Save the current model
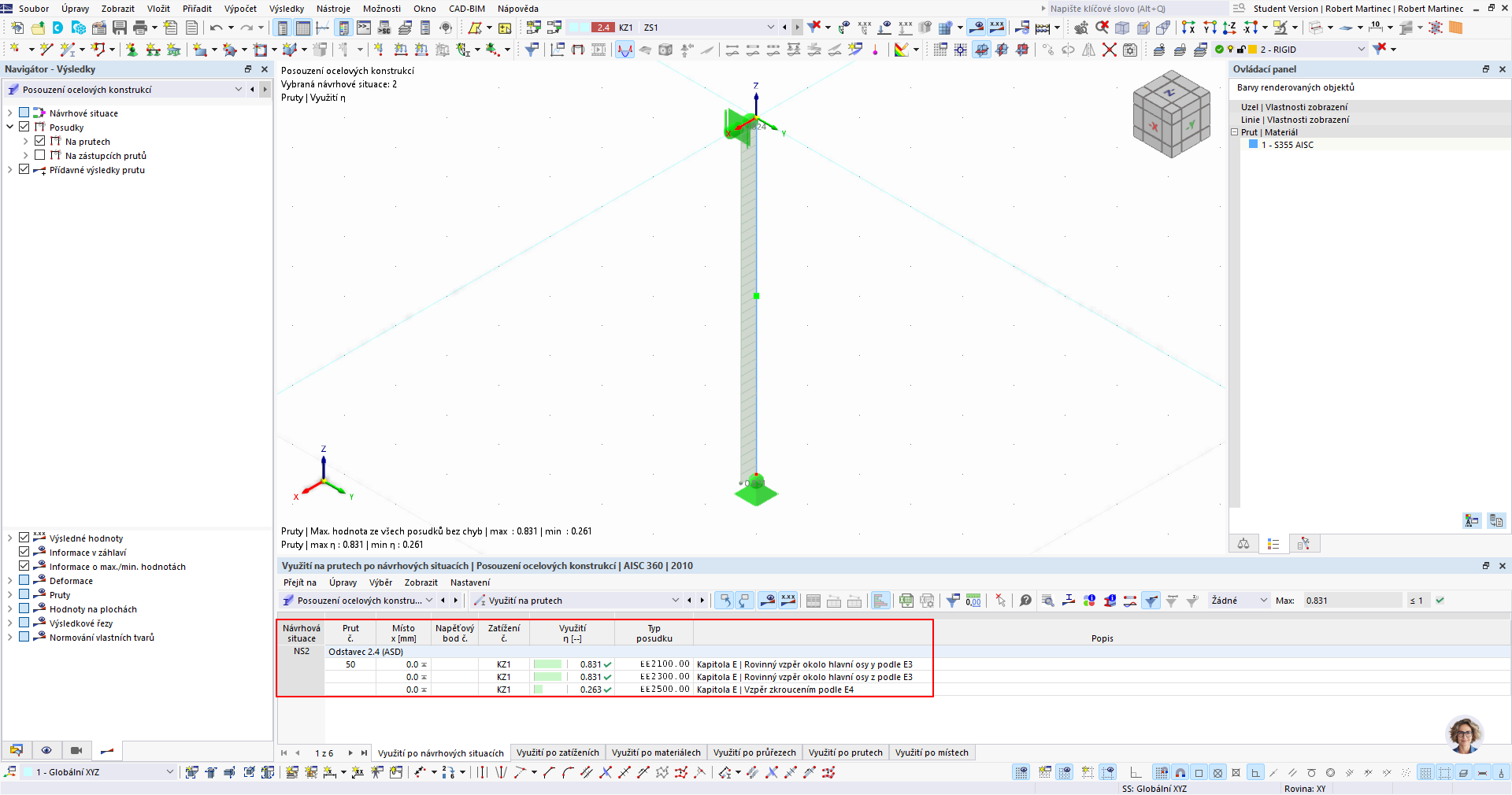 (119, 27)
